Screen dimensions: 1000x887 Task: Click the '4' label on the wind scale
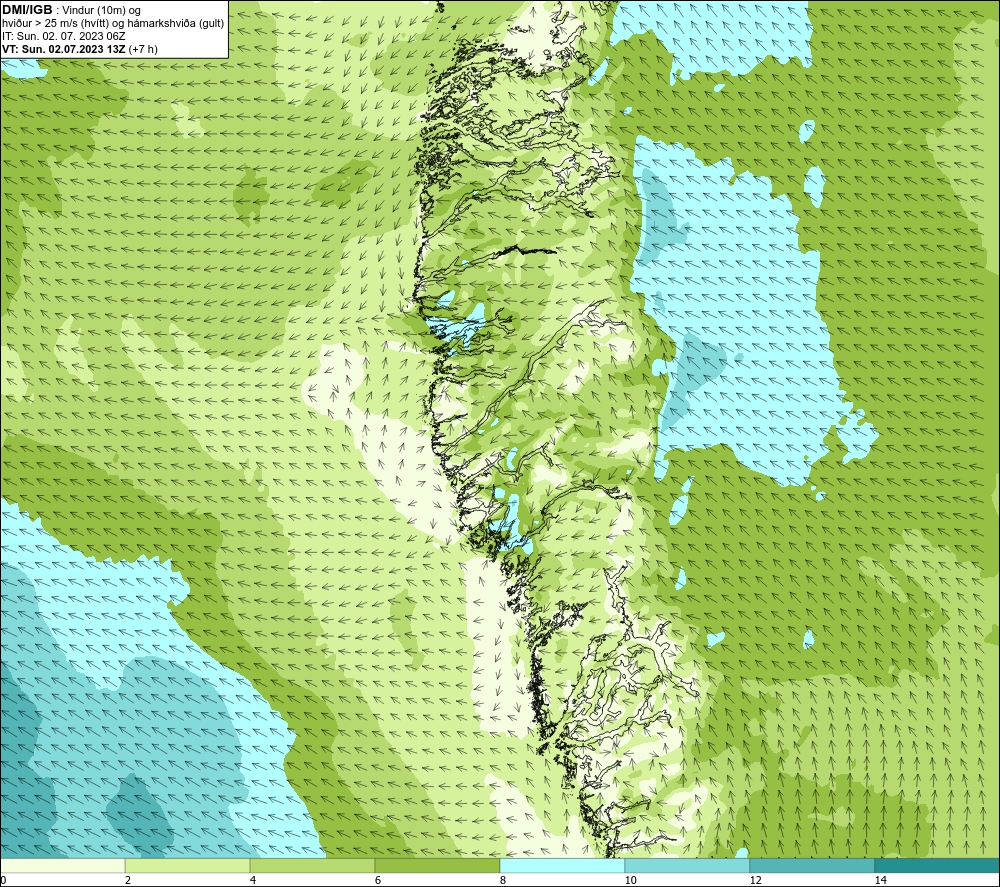(253, 880)
